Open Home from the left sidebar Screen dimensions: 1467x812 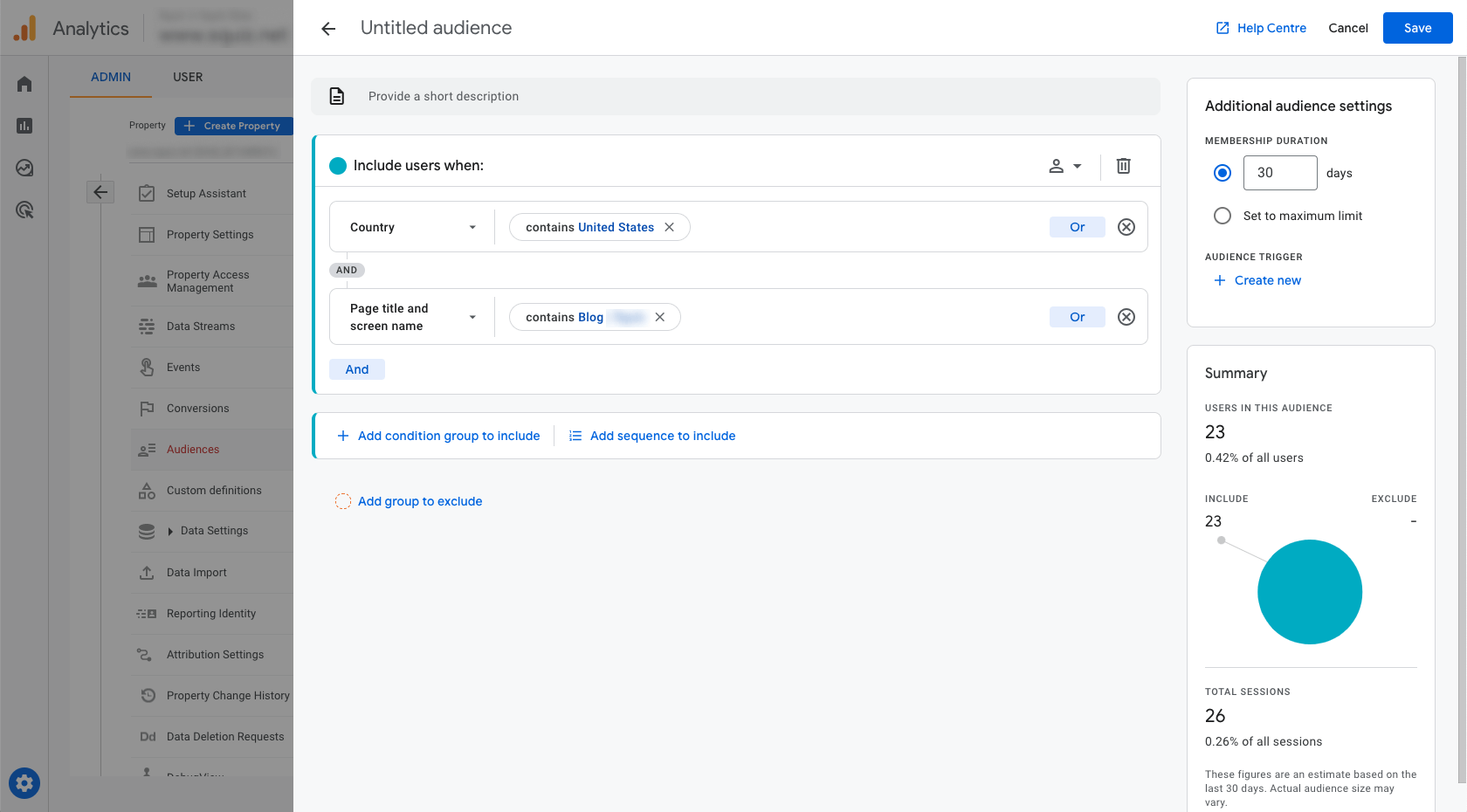tap(24, 84)
